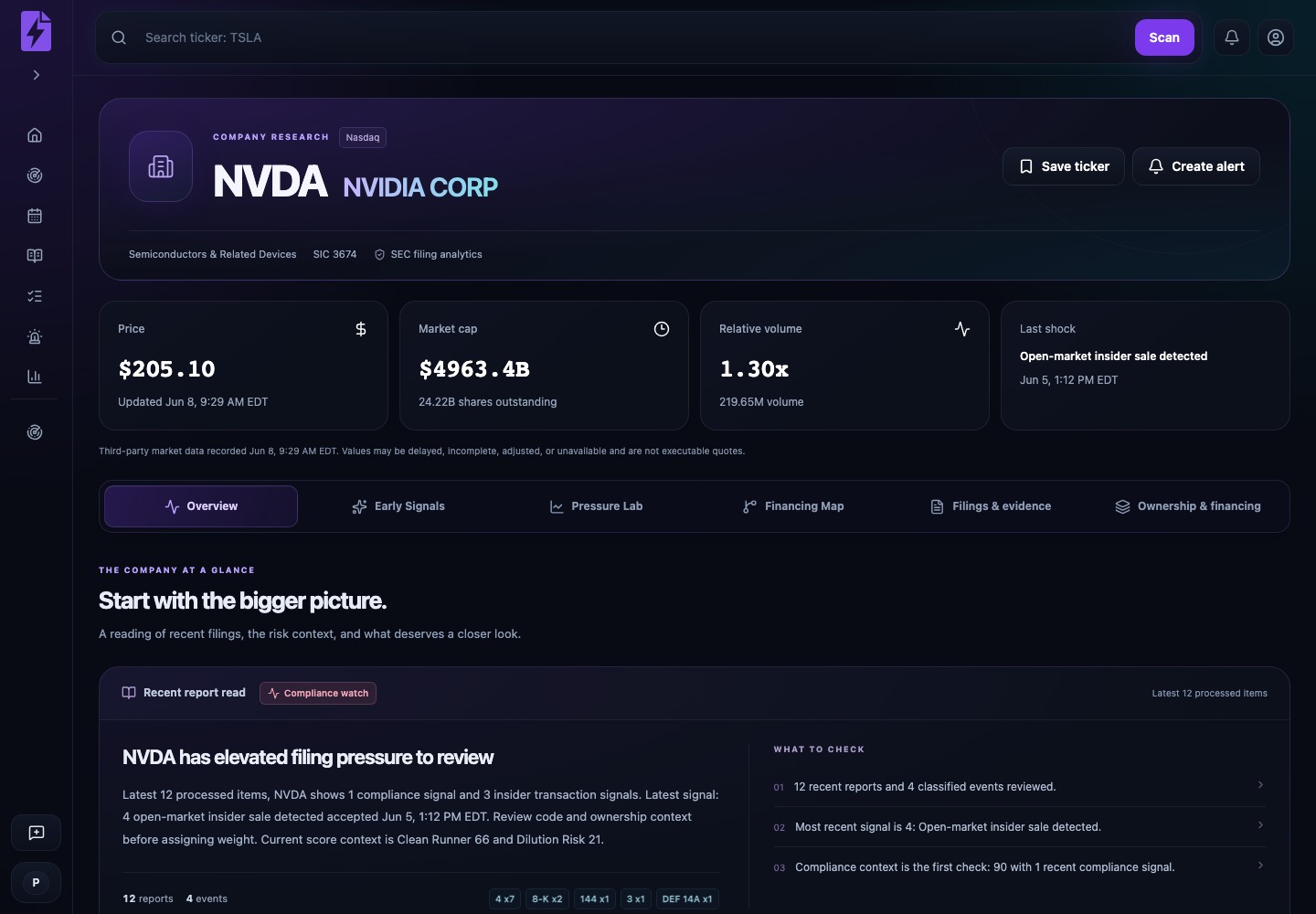Click the Nasdaq exchange badge
Screen dimensions: 1316x914
(363, 137)
